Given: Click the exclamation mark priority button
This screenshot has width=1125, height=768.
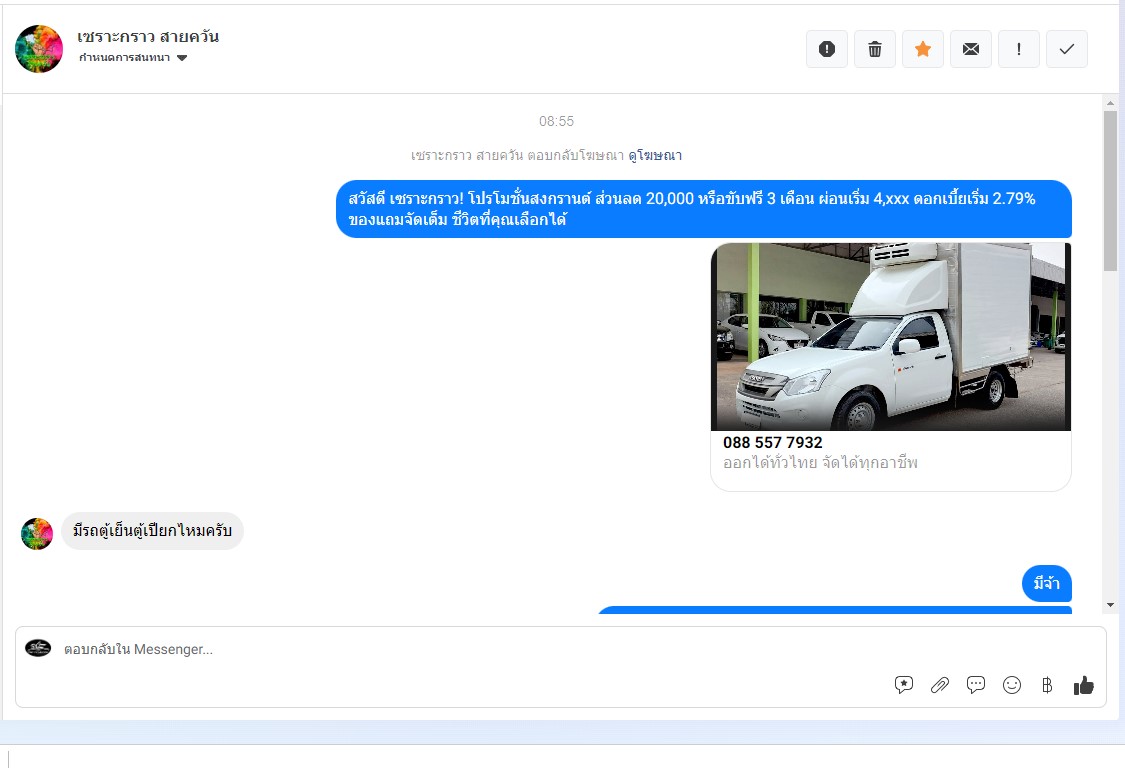Looking at the screenshot, I should point(1019,49).
